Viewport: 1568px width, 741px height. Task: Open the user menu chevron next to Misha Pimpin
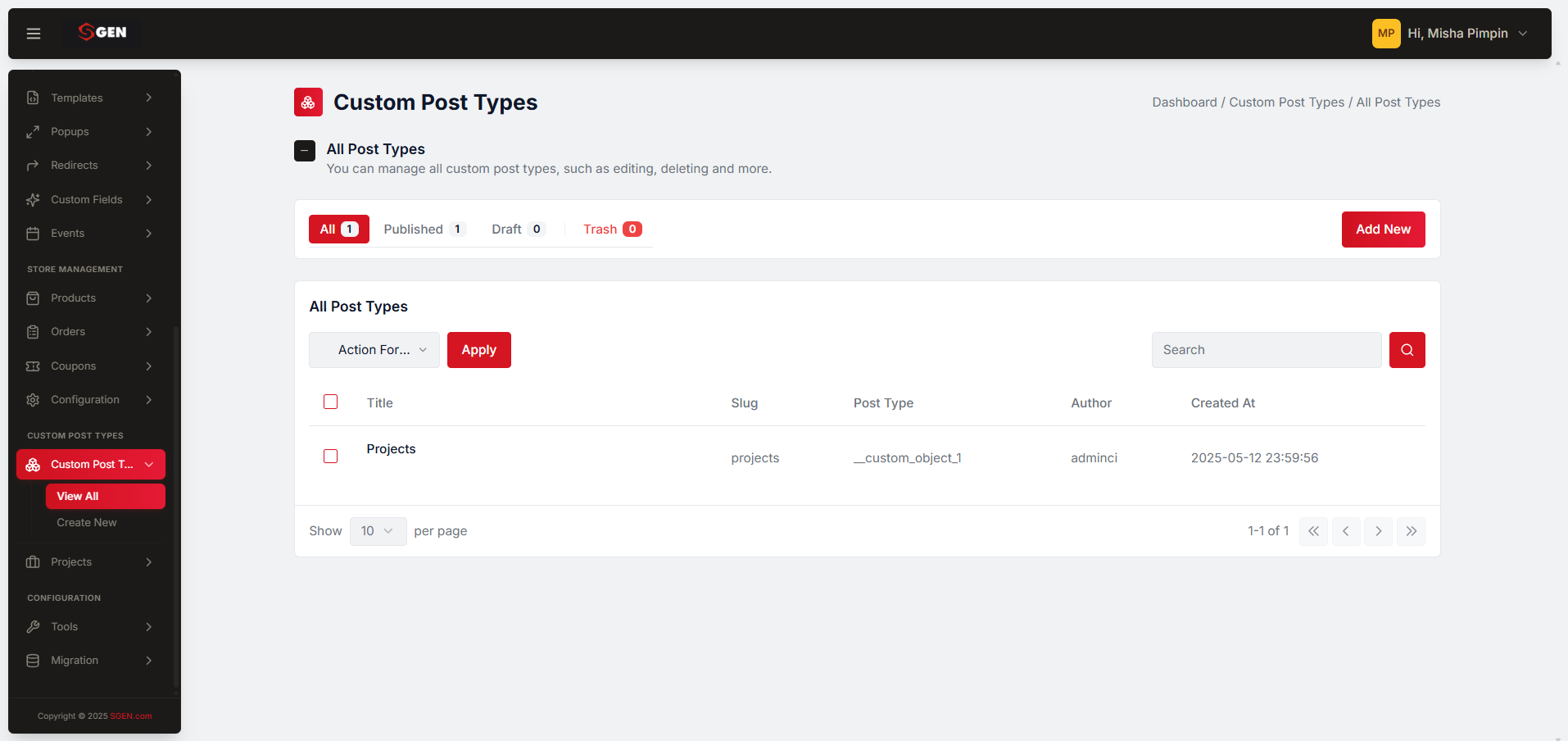point(1523,34)
